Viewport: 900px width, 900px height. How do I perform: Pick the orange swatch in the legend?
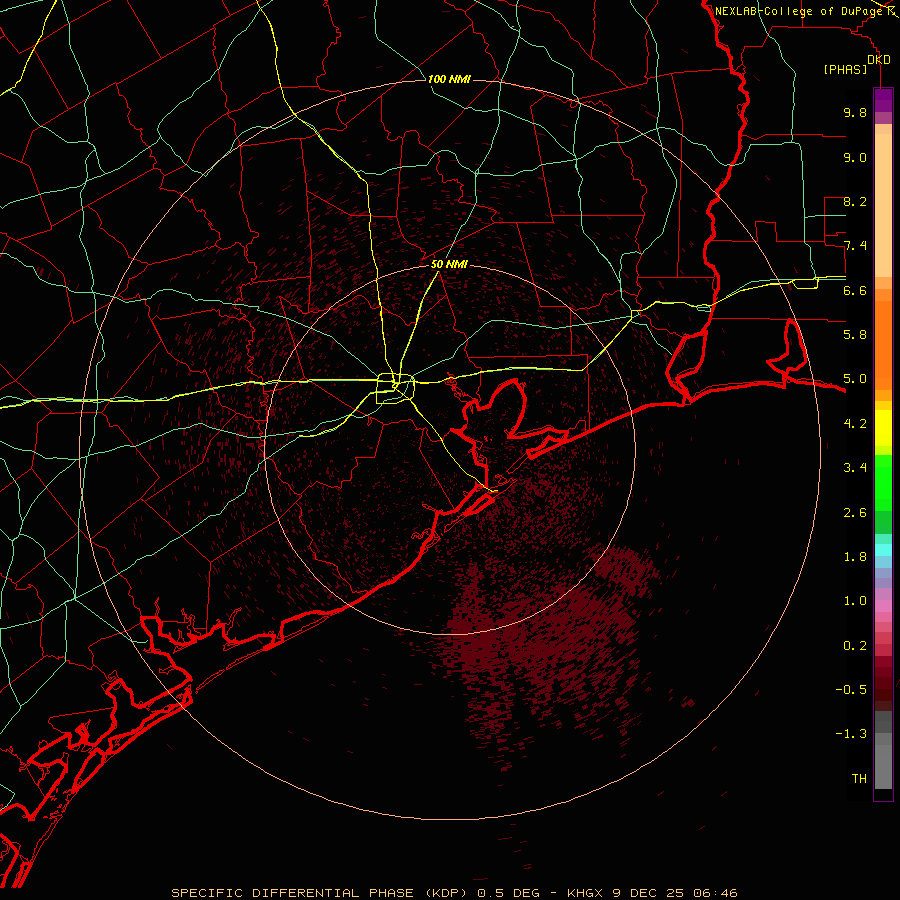(883, 344)
